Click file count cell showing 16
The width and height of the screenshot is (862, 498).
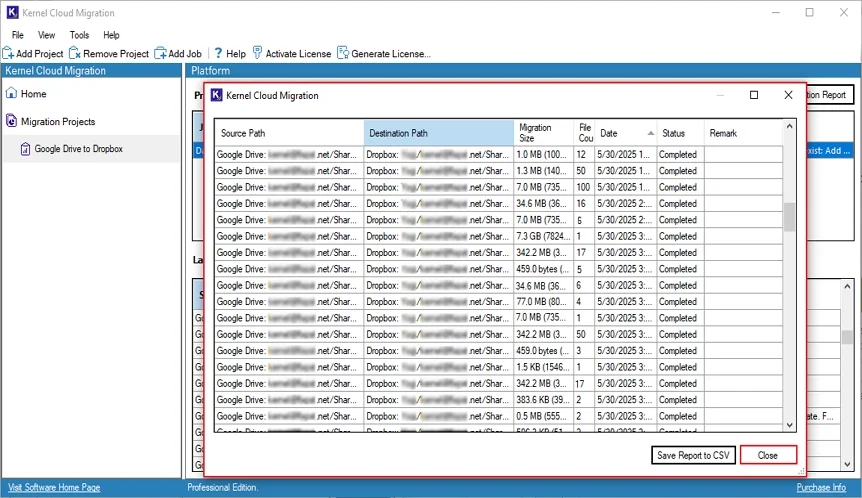[584, 203]
